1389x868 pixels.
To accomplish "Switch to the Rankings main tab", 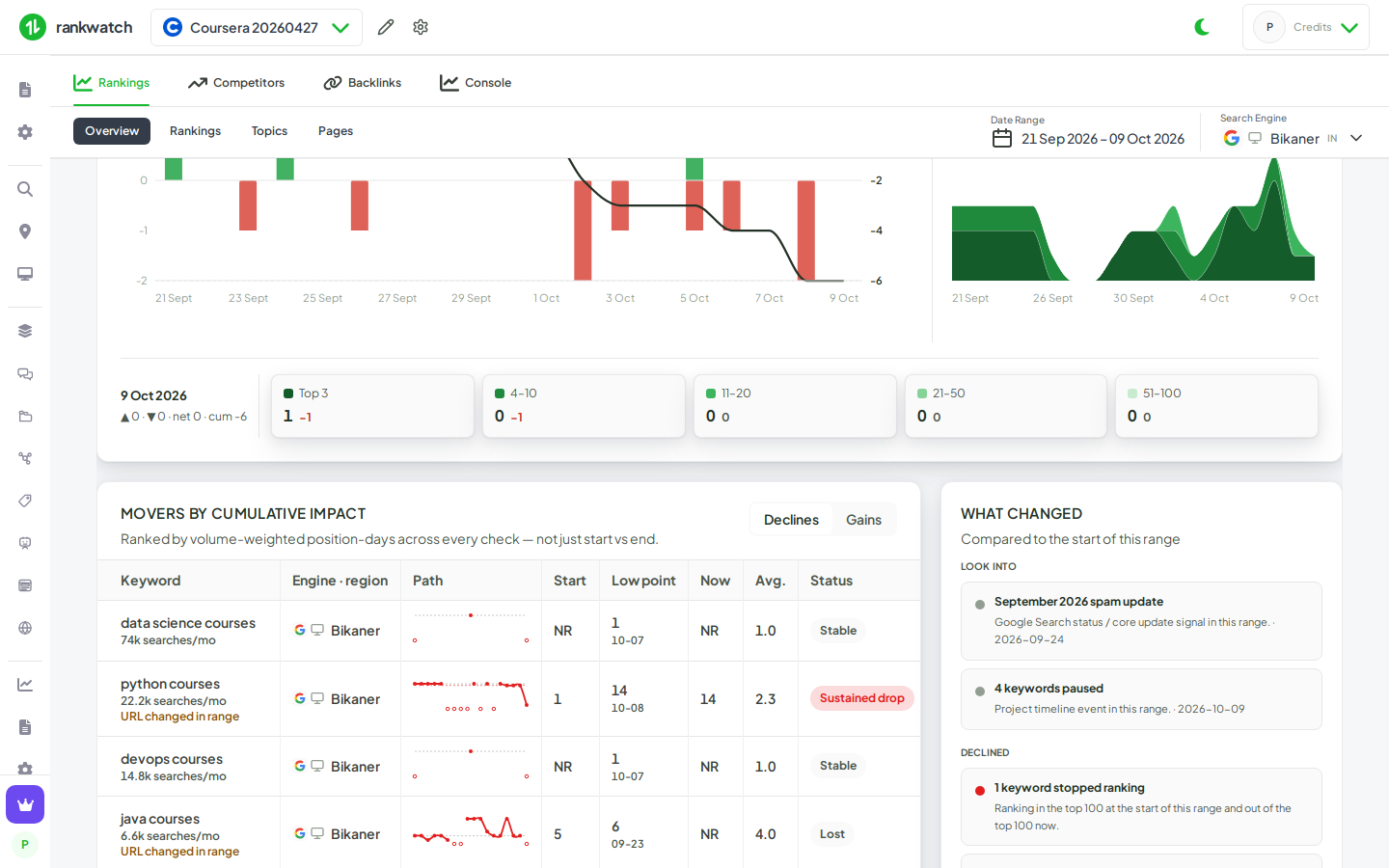I will (112, 83).
